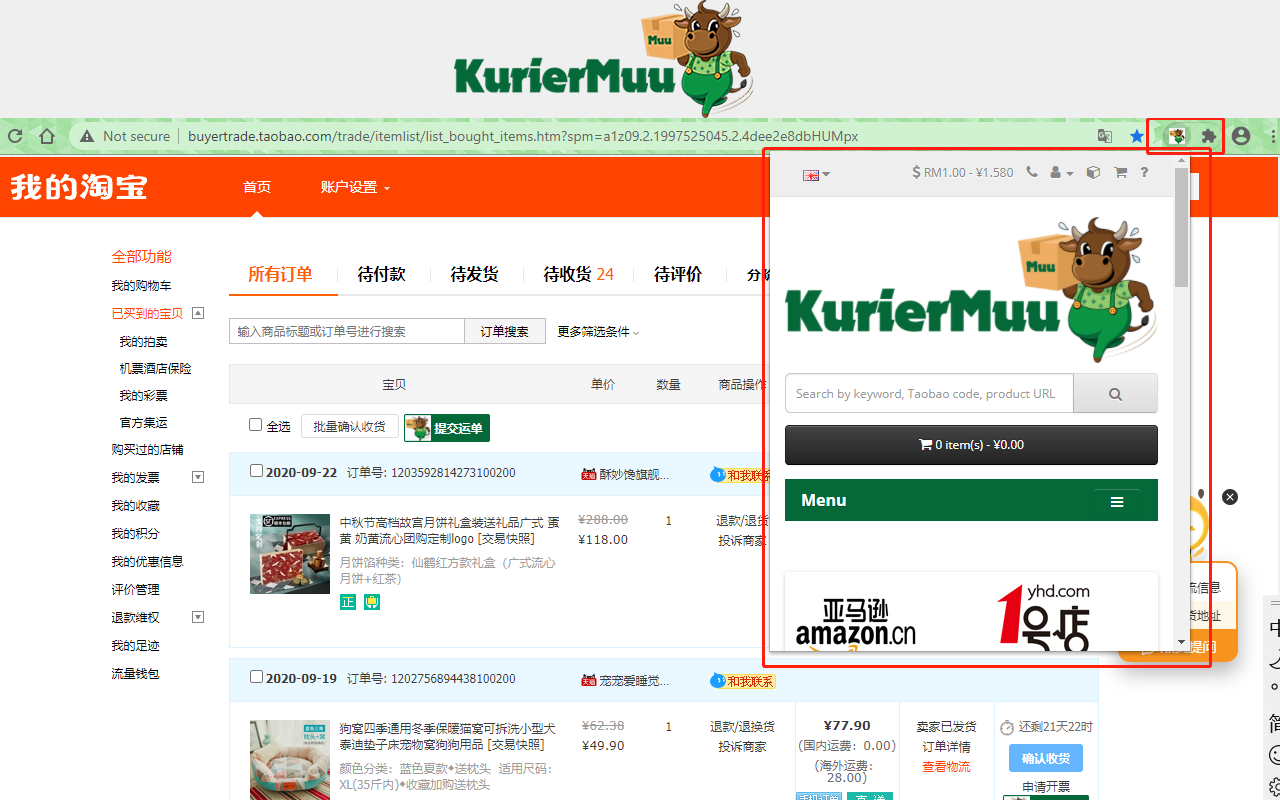The height and width of the screenshot is (800, 1280).
Task: Open the 查看物流 link
Action: tap(946, 766)
